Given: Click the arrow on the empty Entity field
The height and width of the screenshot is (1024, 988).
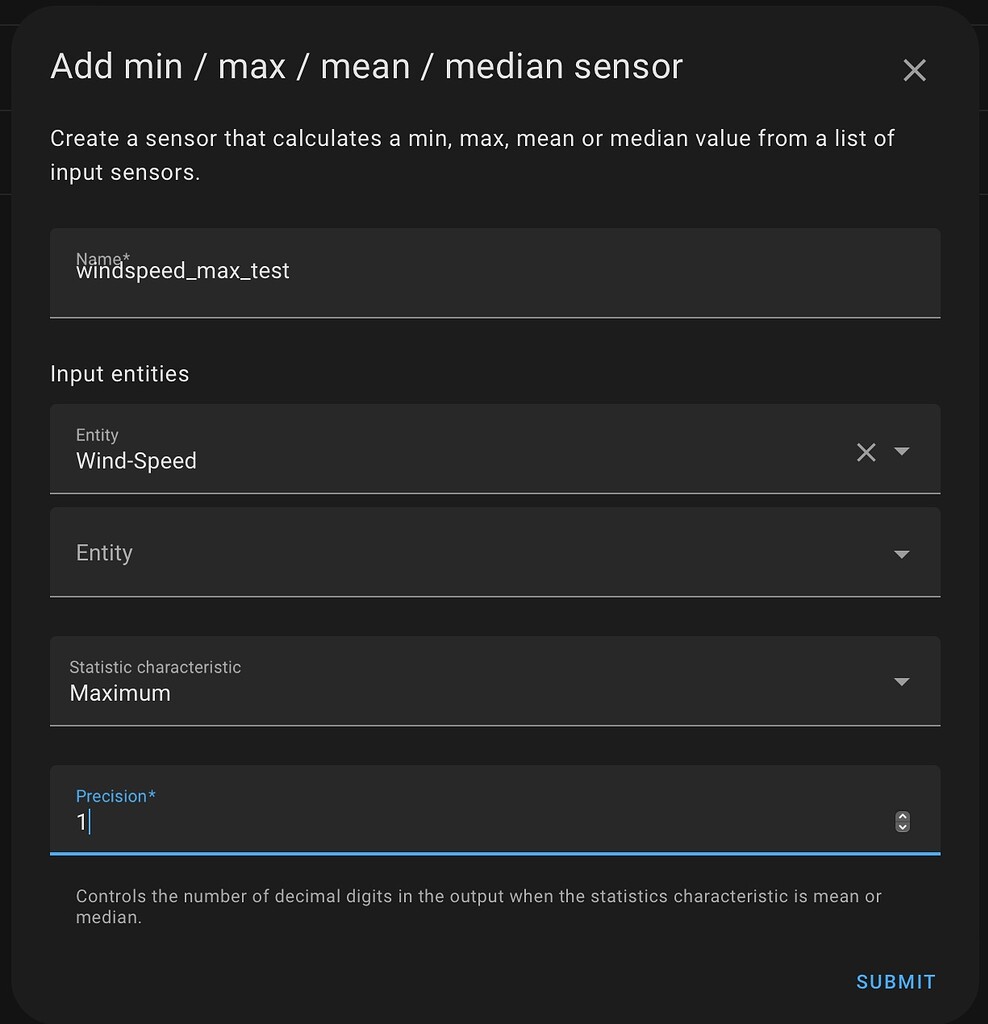Looking at the screenshot, I should 902,554.
